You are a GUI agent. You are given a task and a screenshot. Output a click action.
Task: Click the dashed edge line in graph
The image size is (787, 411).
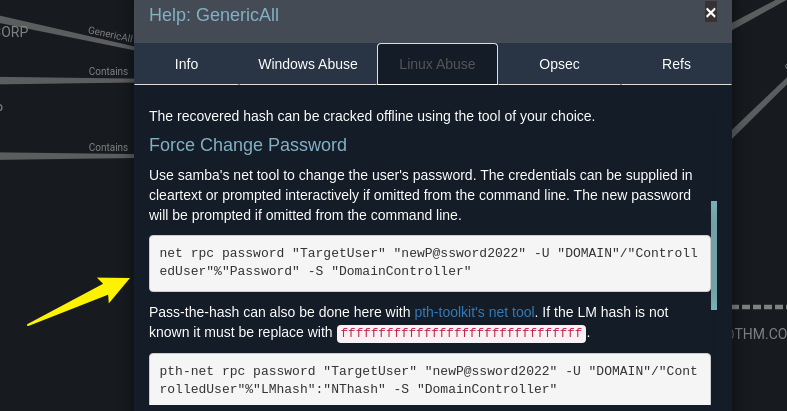tap(758, 307)
